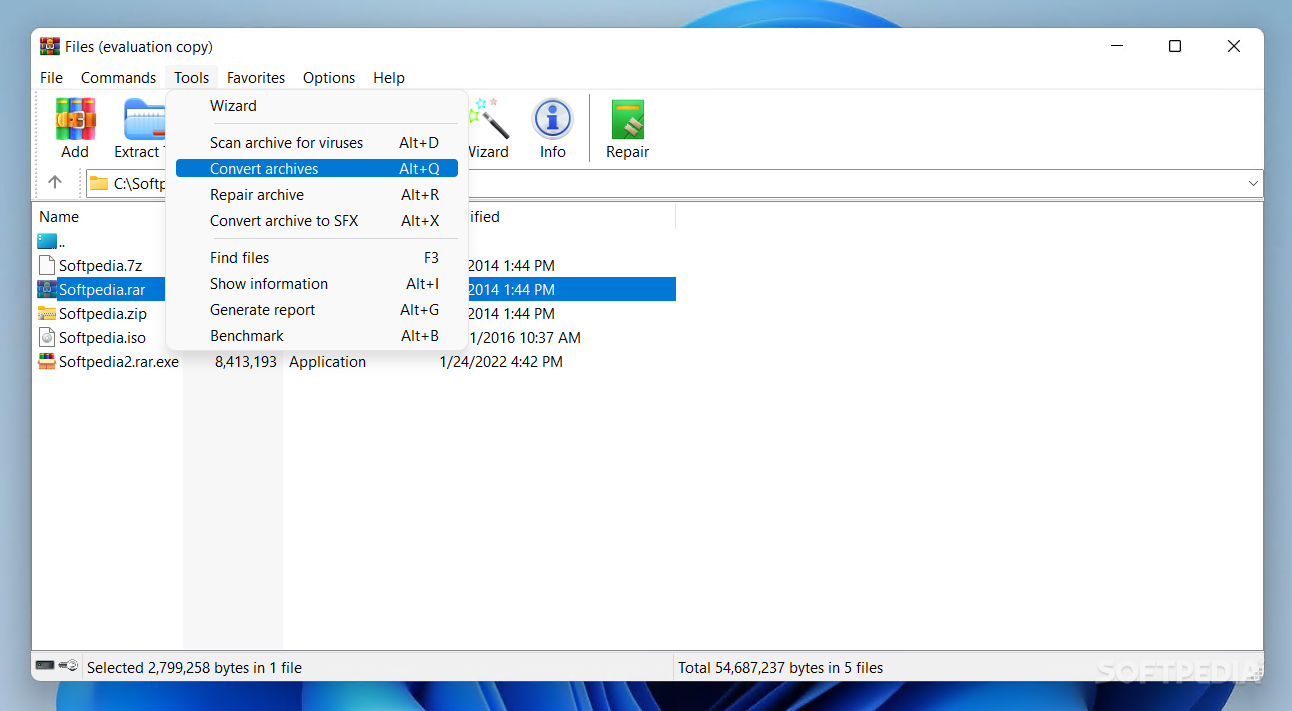This screenshot has height=711, width=1292.
Task: Click the Repair toolbar icon
Action: click(628, 119)
